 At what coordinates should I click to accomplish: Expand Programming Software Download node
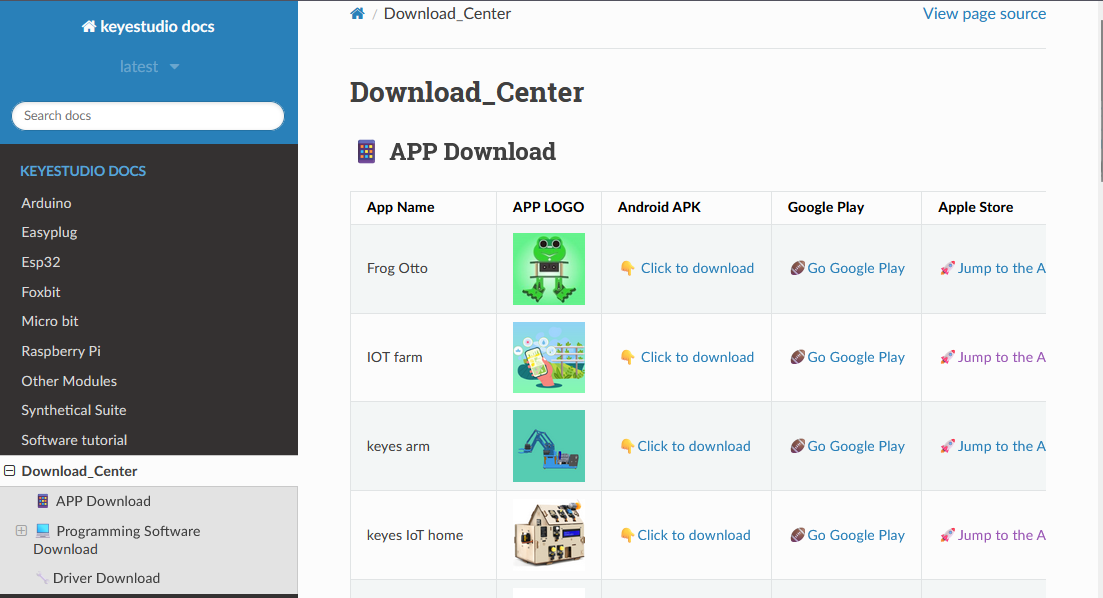tap(21, 530)
